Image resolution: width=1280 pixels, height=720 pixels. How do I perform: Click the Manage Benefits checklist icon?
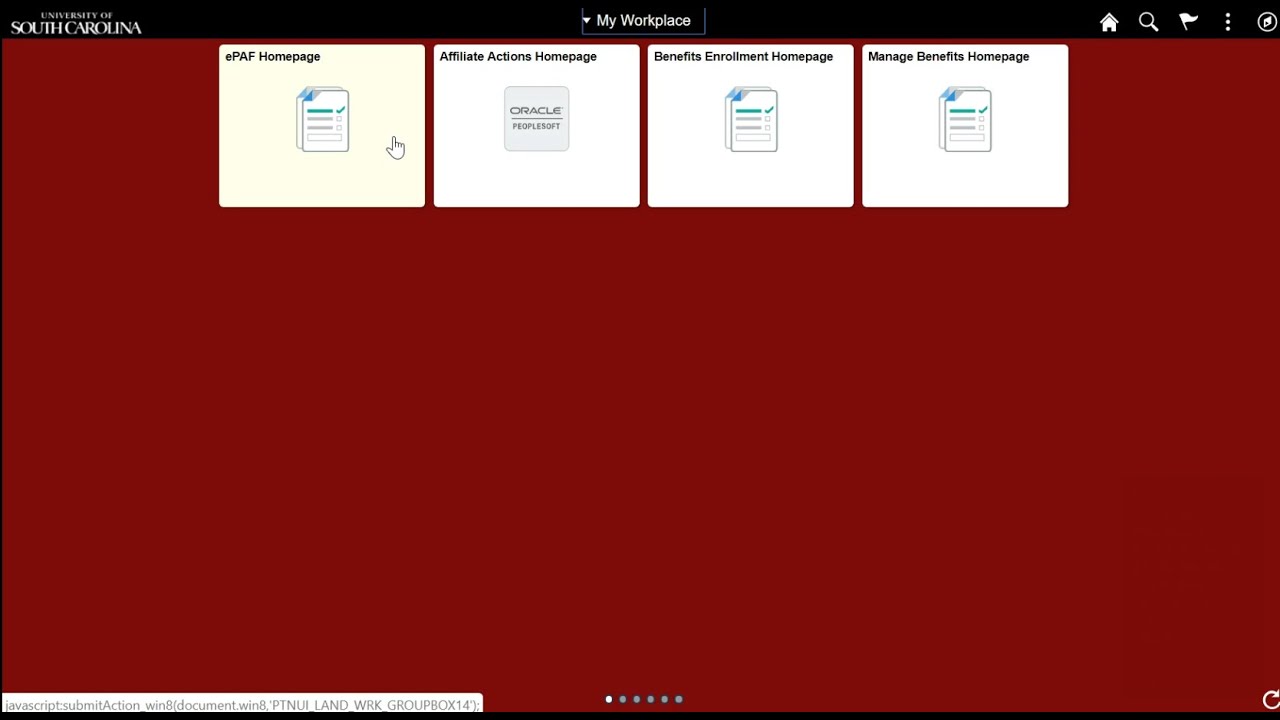(965, 119)
